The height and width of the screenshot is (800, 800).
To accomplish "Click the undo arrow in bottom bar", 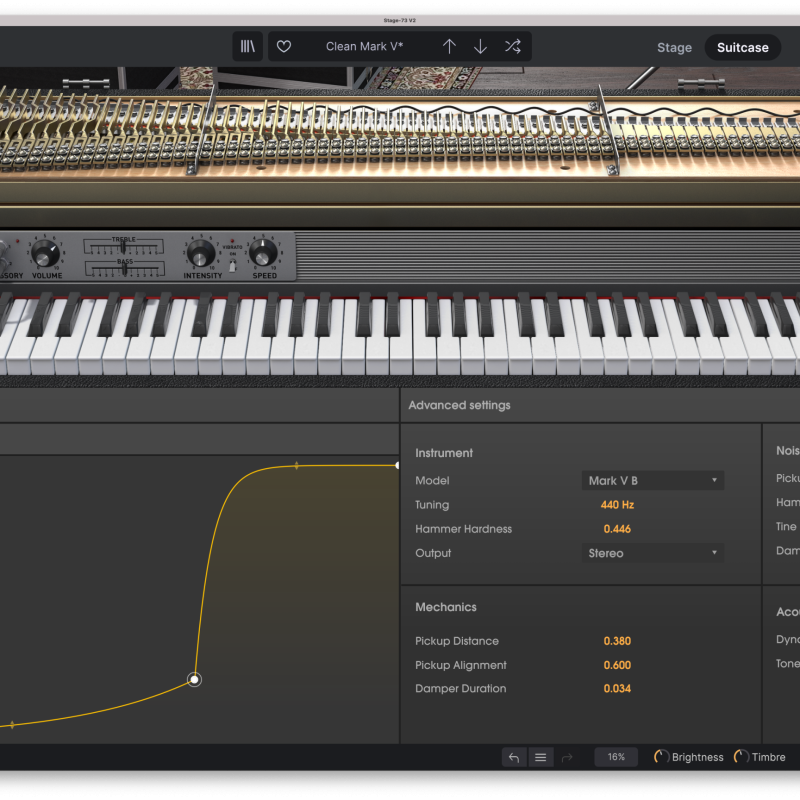I will (514, 757).
